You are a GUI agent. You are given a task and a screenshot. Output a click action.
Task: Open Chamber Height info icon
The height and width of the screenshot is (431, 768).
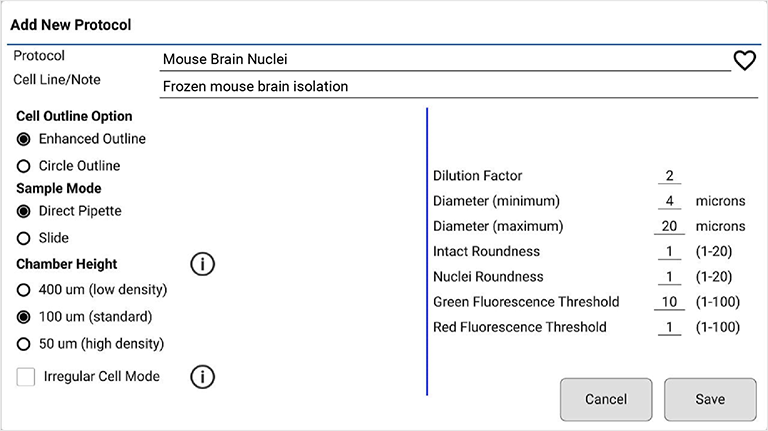(x=202, y=264)
